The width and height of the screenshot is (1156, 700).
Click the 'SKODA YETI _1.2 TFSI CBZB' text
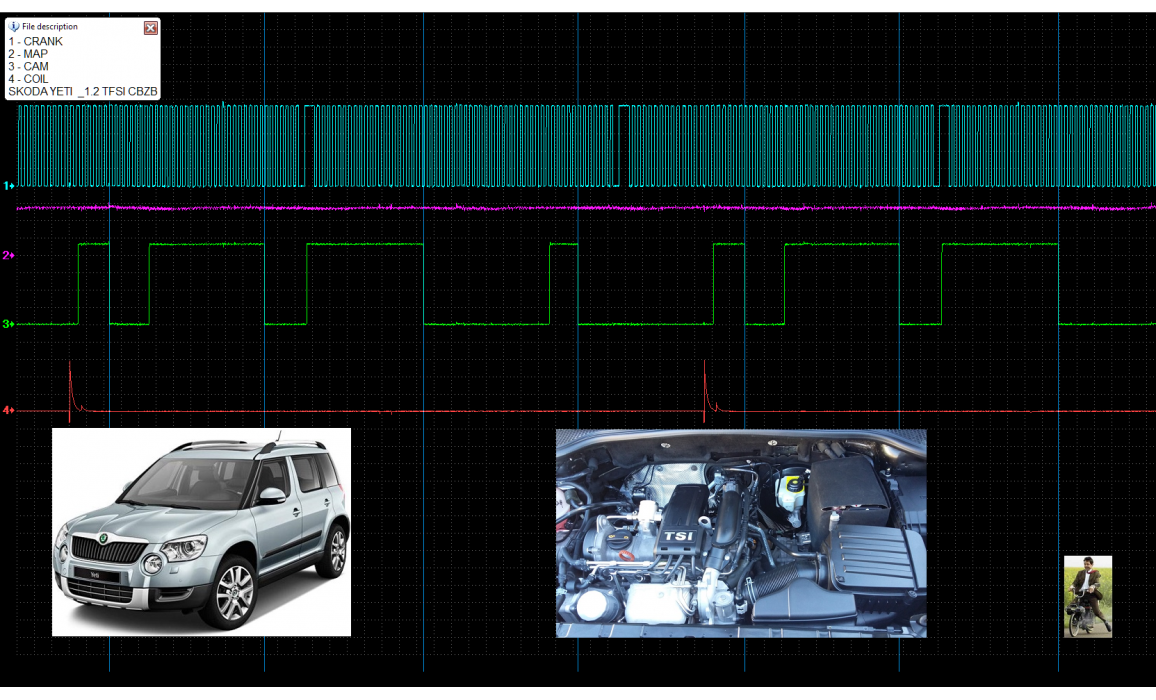(x=82, y=92)
